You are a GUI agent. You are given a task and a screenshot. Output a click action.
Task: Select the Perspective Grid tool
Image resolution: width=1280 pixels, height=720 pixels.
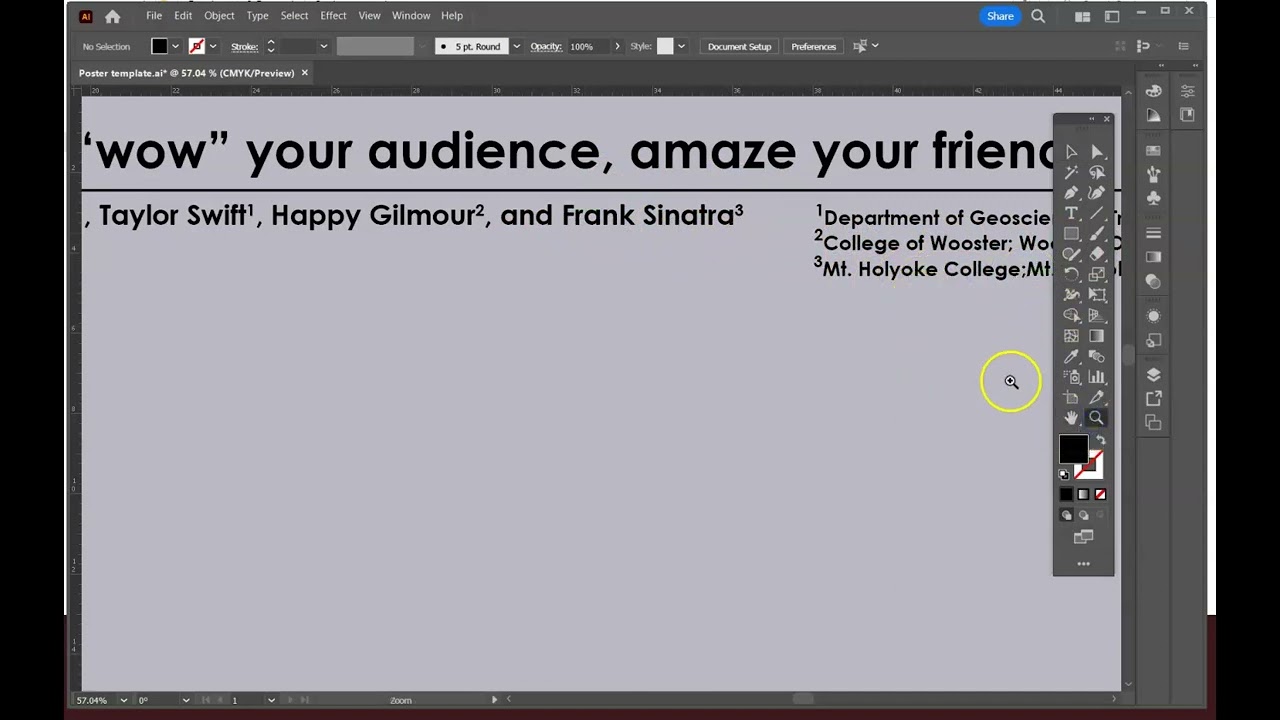(x=1097, y=316)
